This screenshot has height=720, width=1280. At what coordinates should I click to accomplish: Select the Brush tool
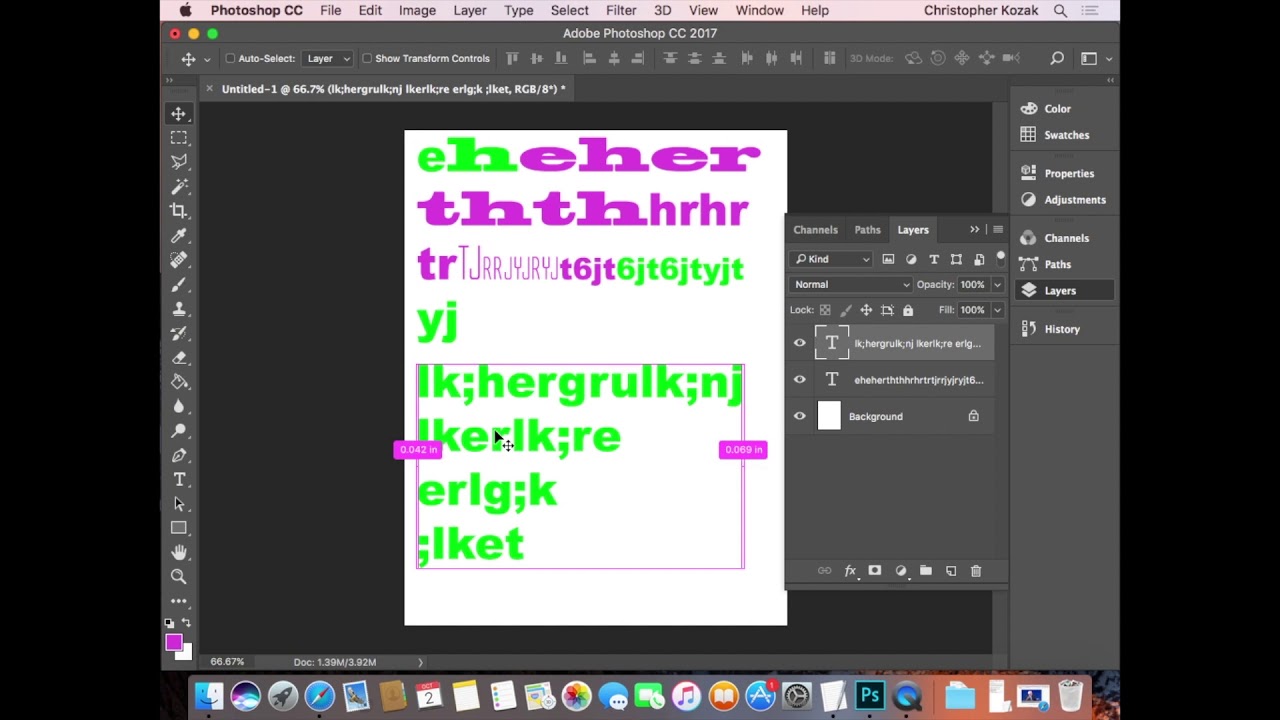point(179,285)
